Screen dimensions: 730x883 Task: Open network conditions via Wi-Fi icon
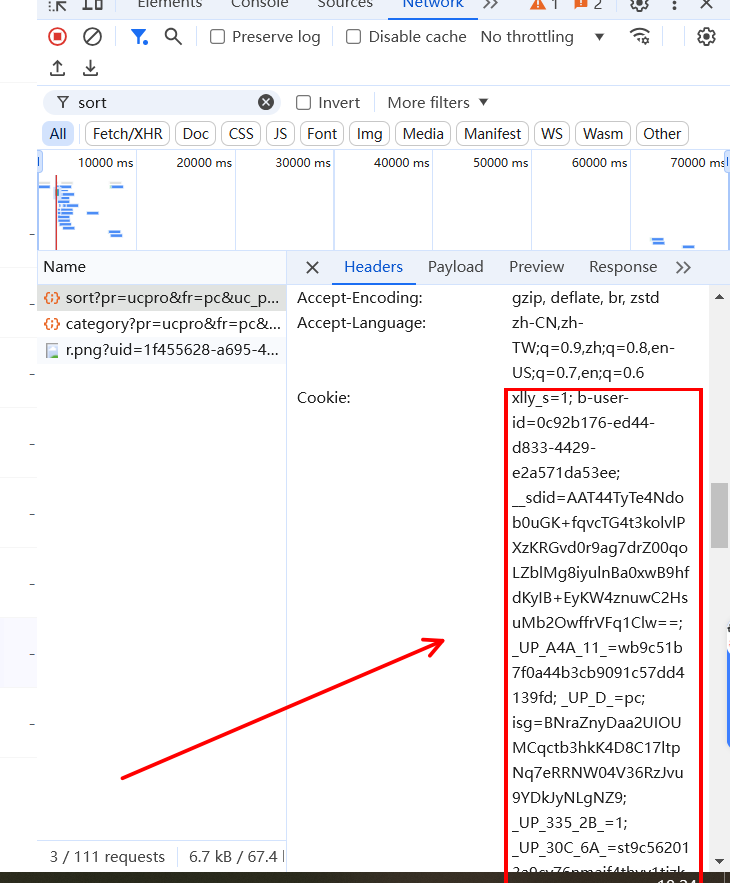click(640, 37)
